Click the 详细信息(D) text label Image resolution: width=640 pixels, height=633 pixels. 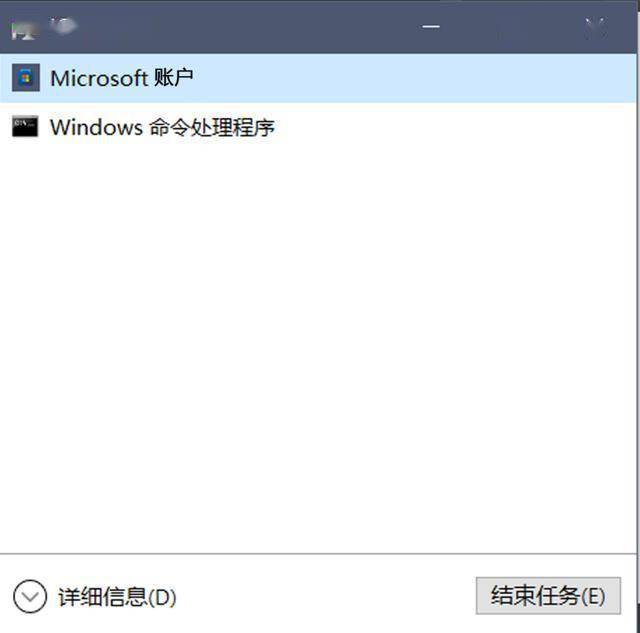click(x=117, y=597)
